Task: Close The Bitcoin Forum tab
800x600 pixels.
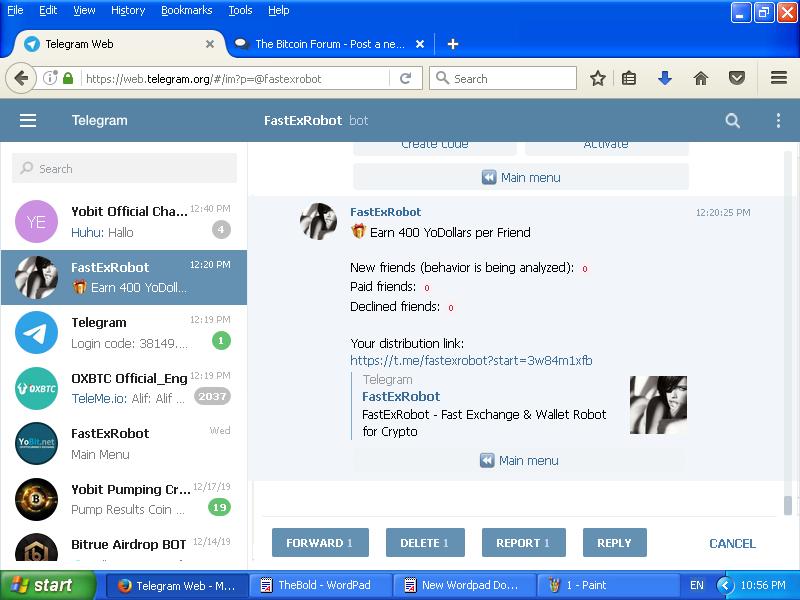Action: tap(420, 44)
